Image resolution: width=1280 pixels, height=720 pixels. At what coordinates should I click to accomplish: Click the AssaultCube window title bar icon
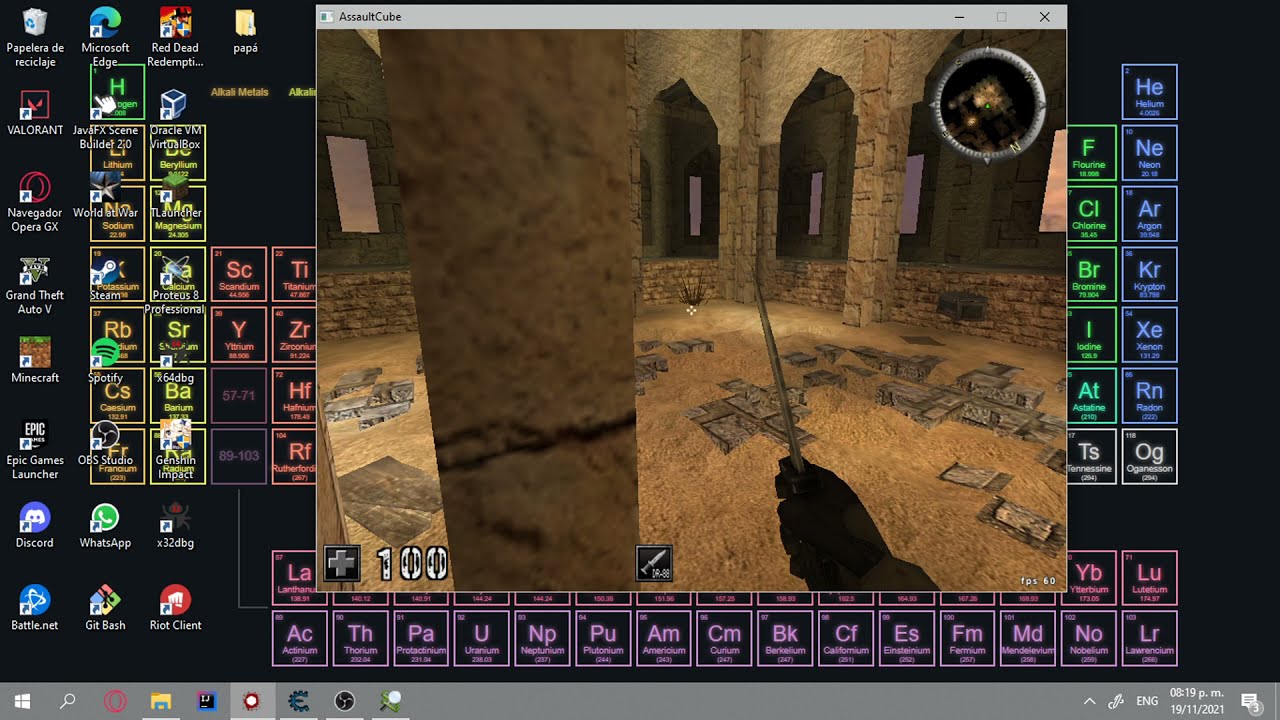tap(326, 17)
